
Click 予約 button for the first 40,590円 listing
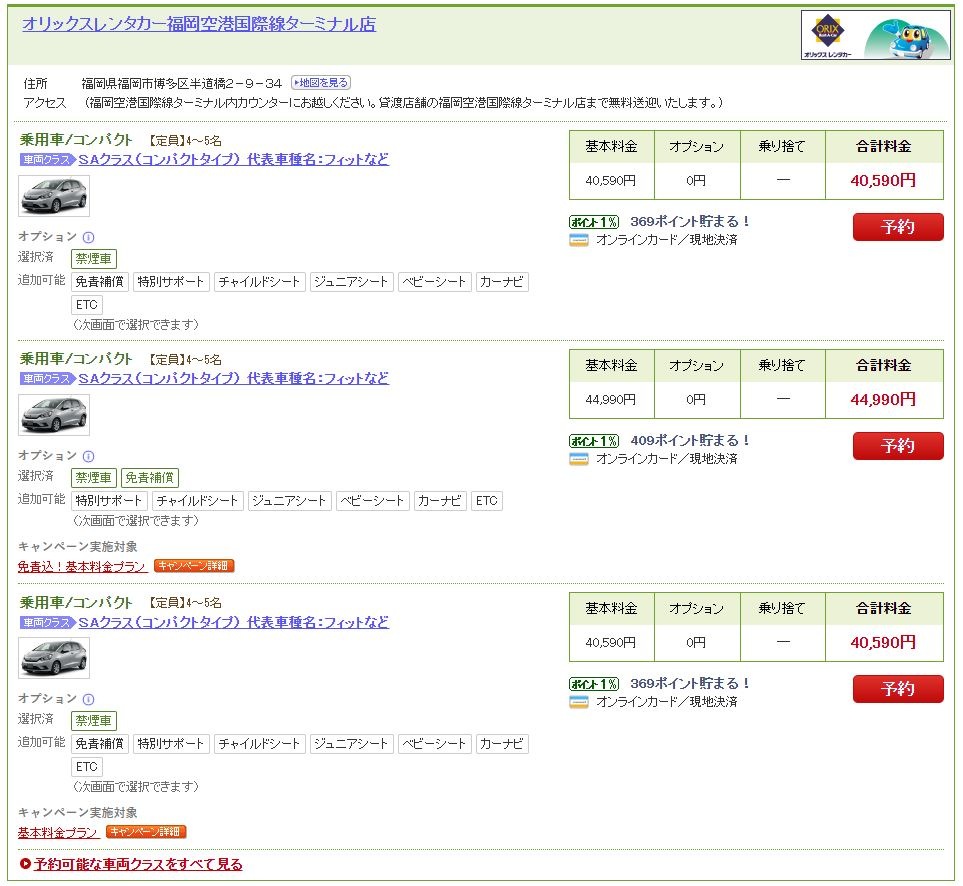point(898,227)
